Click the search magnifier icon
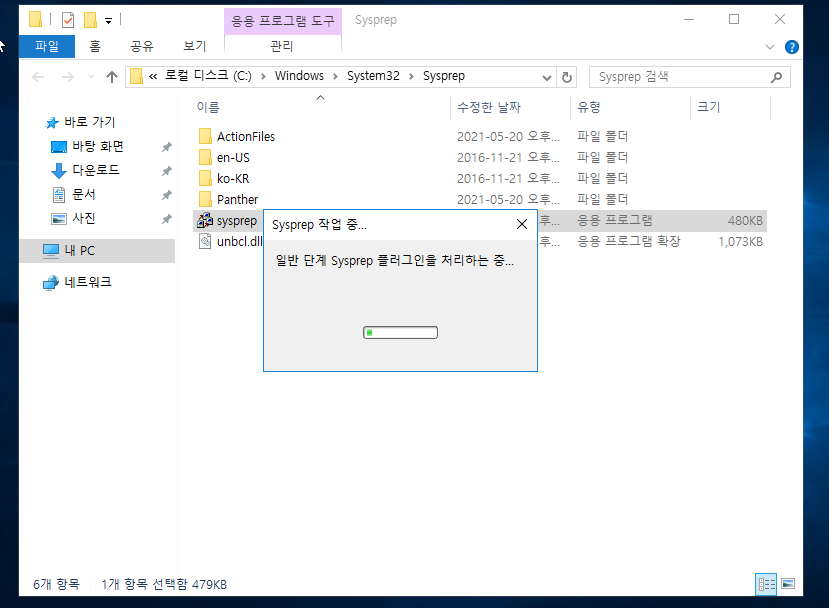829x608 pixels. [776, 77]
